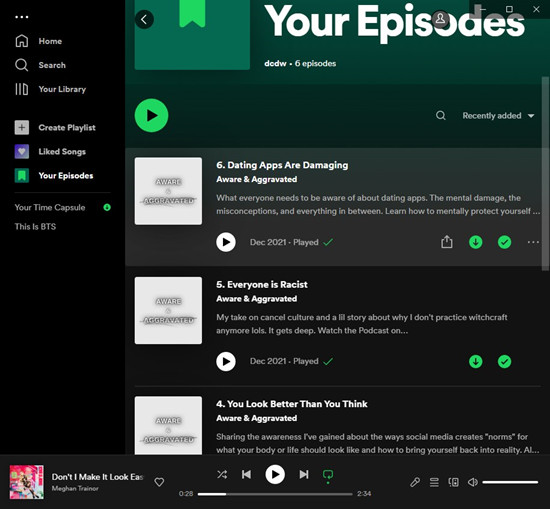Play all episodes with big green button
This screenshot has width=550, height=509.
coord(152,115)
